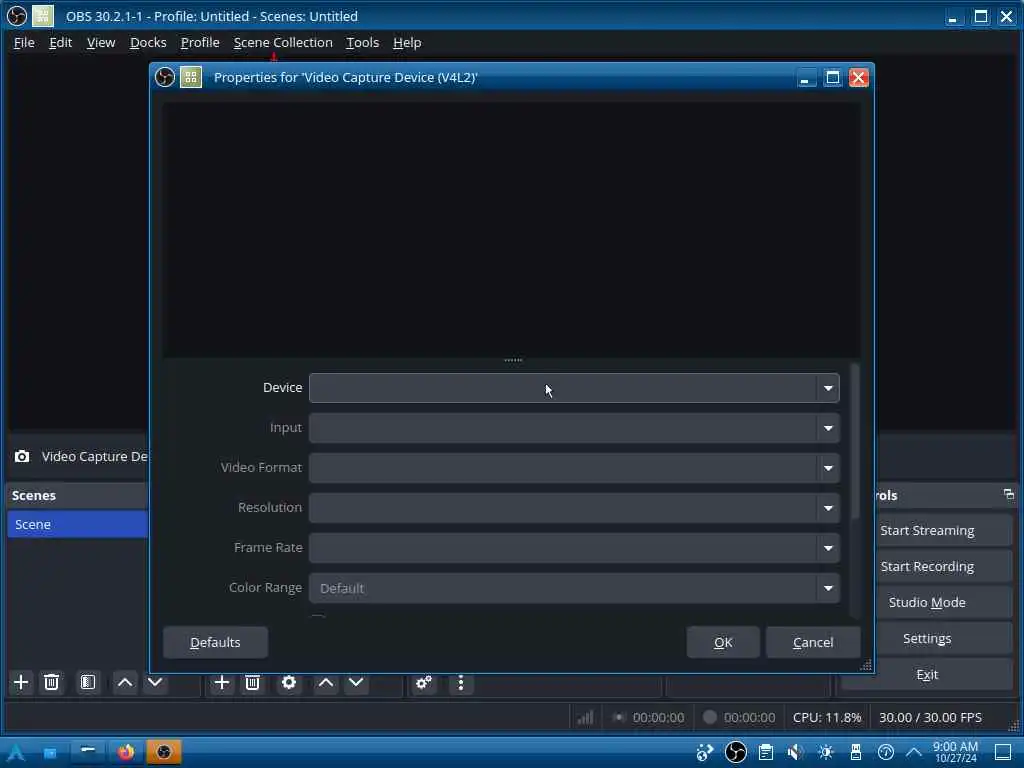
Task: Click the 'CPU: 11.8%' status text
Action: point(827,717)
